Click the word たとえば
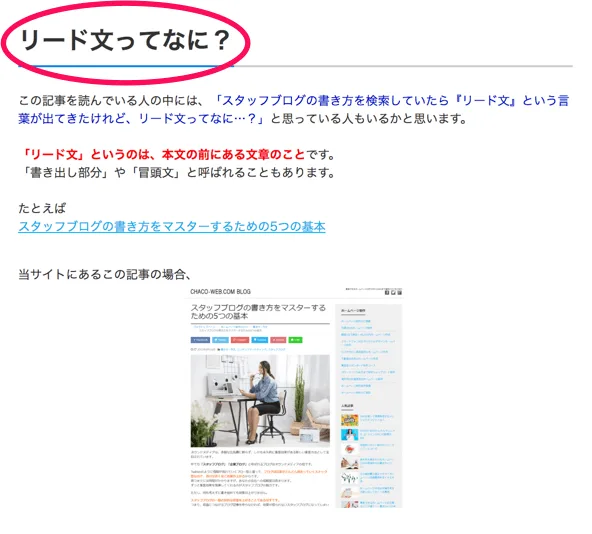 (x=42, y=208)
